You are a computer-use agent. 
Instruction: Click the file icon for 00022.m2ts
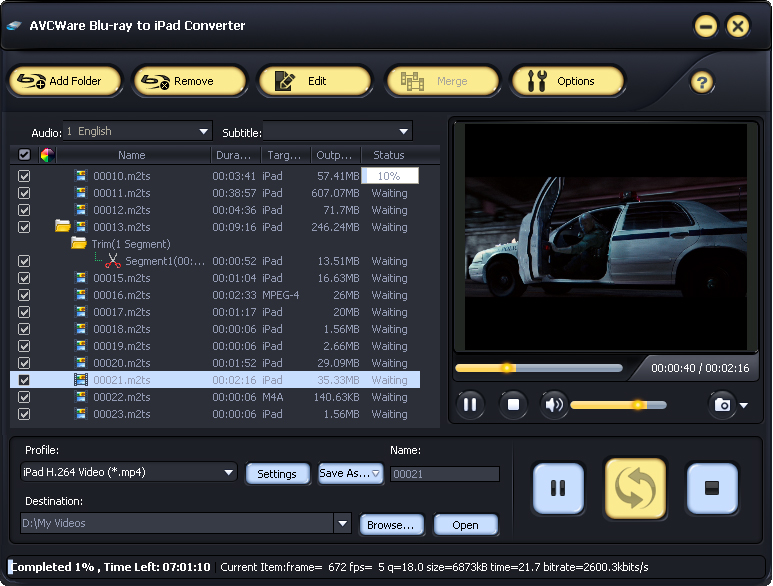(x=81, y=397)
